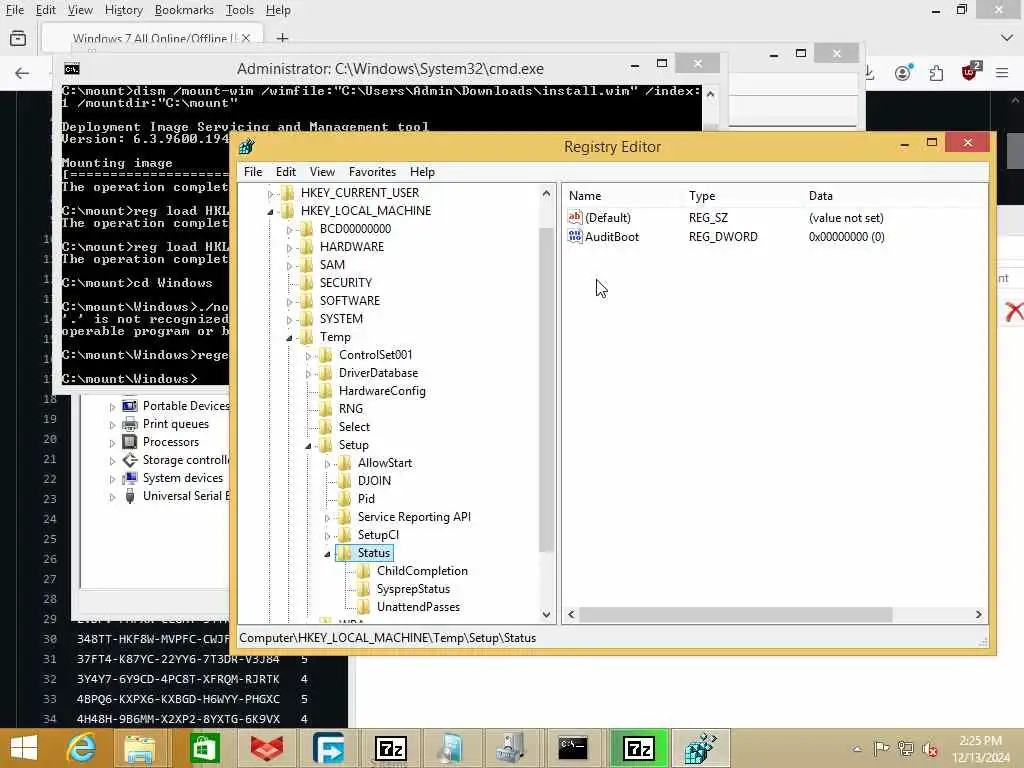The width and height of the screenshot is (1024, 768).
Task: Open browser History menu
Action: (x=123, y=10)
